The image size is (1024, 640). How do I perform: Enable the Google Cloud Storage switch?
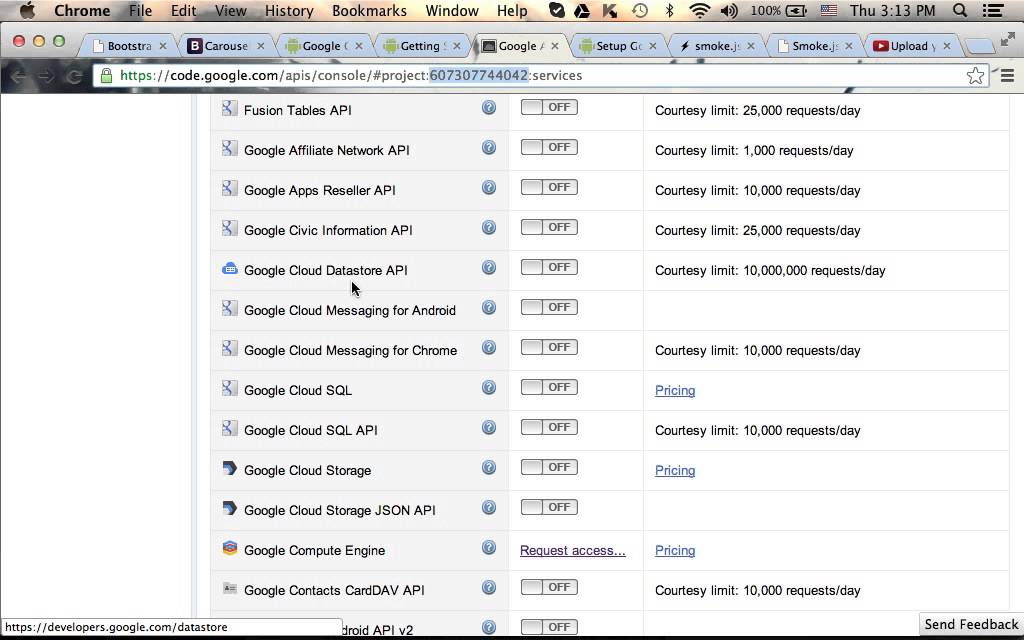(549, 467)
